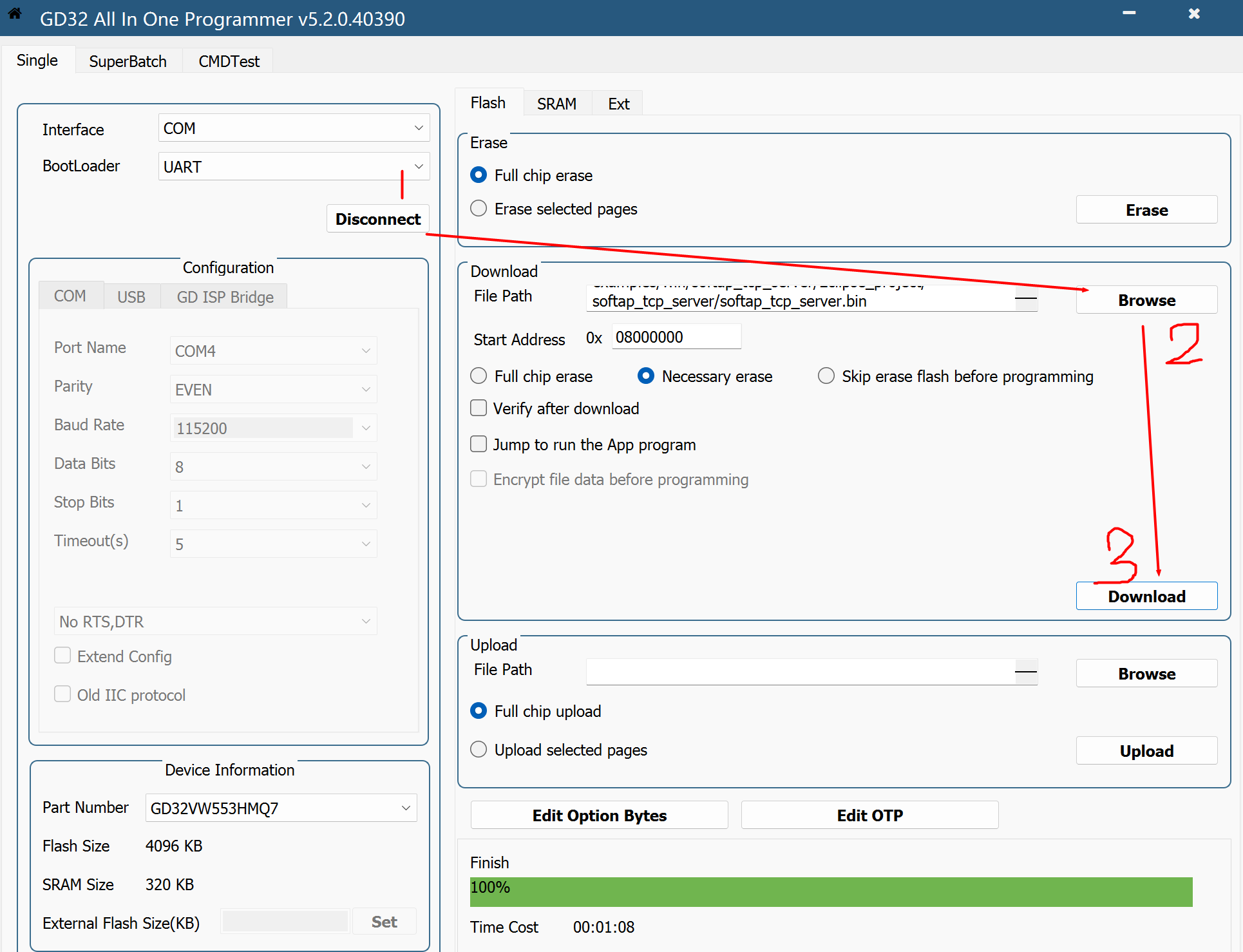Image resolution: width=1243 pixels, height=952 pixels.
Task: Open the Parity dropdown
Action: (274, 390)
